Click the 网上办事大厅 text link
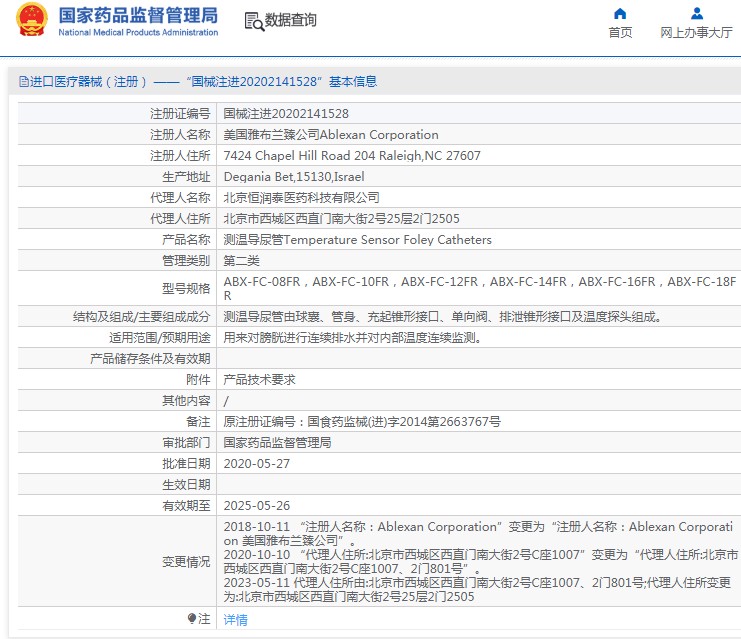Screen dimensions: 741x639 (696, 32)
